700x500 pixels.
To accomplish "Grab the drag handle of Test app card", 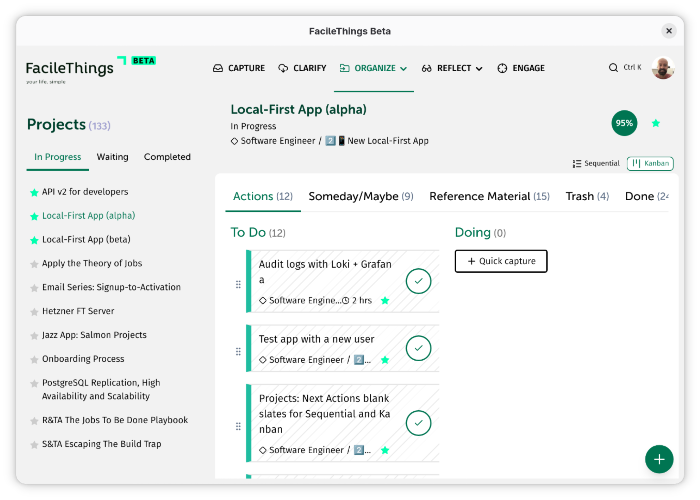I will (x=238, y=351).
